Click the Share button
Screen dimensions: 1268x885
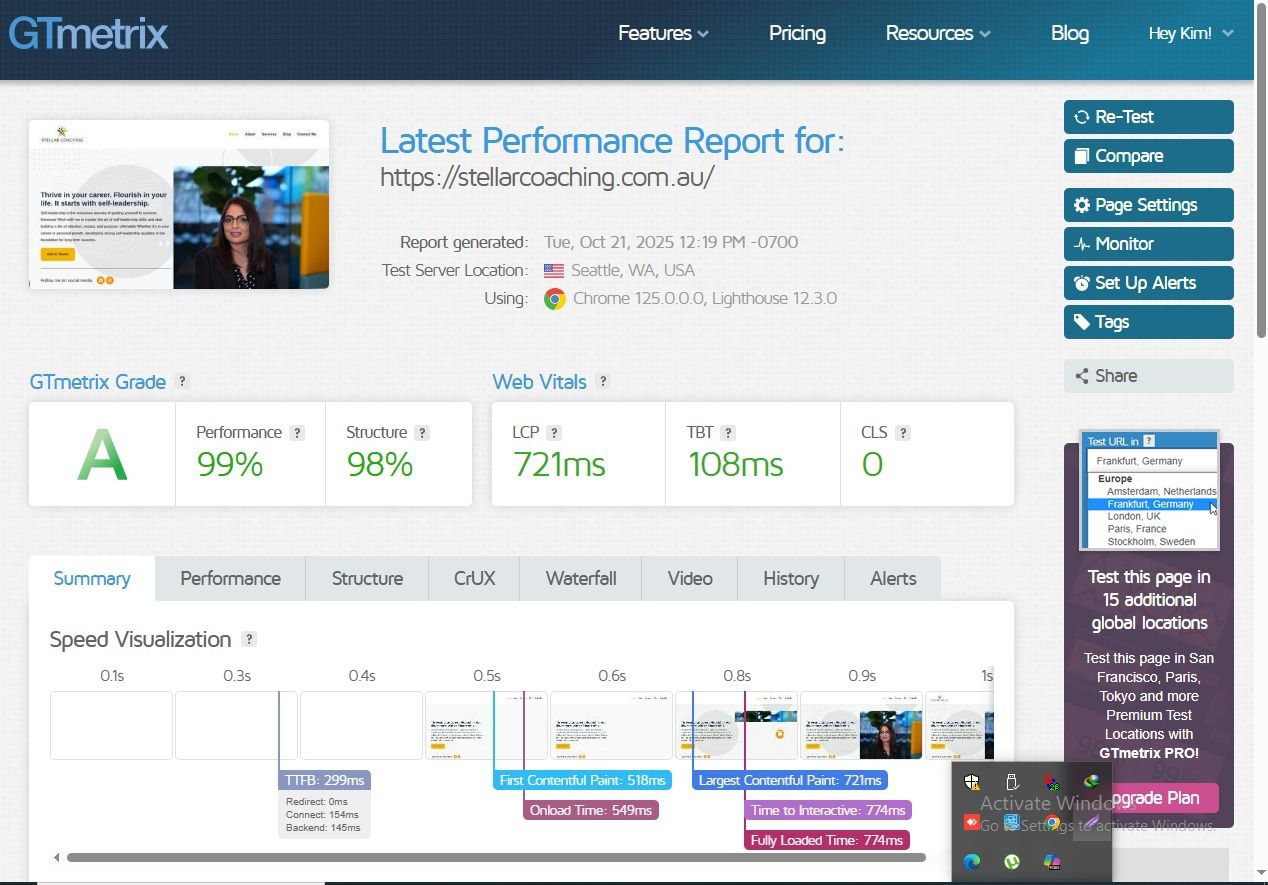(1149, 376)
